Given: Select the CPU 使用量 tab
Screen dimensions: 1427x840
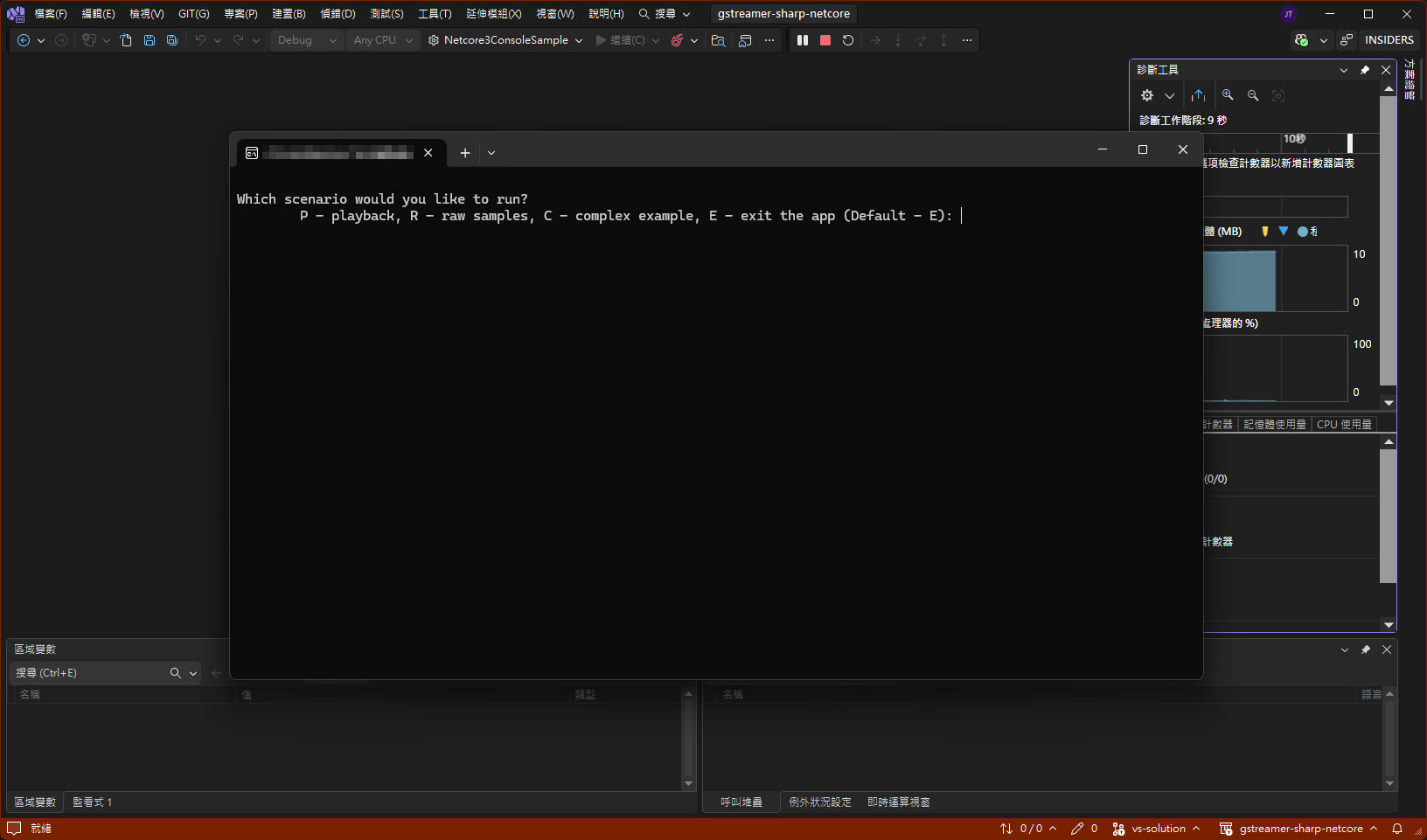Looking at the screenshot, I should pos(1344,424).
